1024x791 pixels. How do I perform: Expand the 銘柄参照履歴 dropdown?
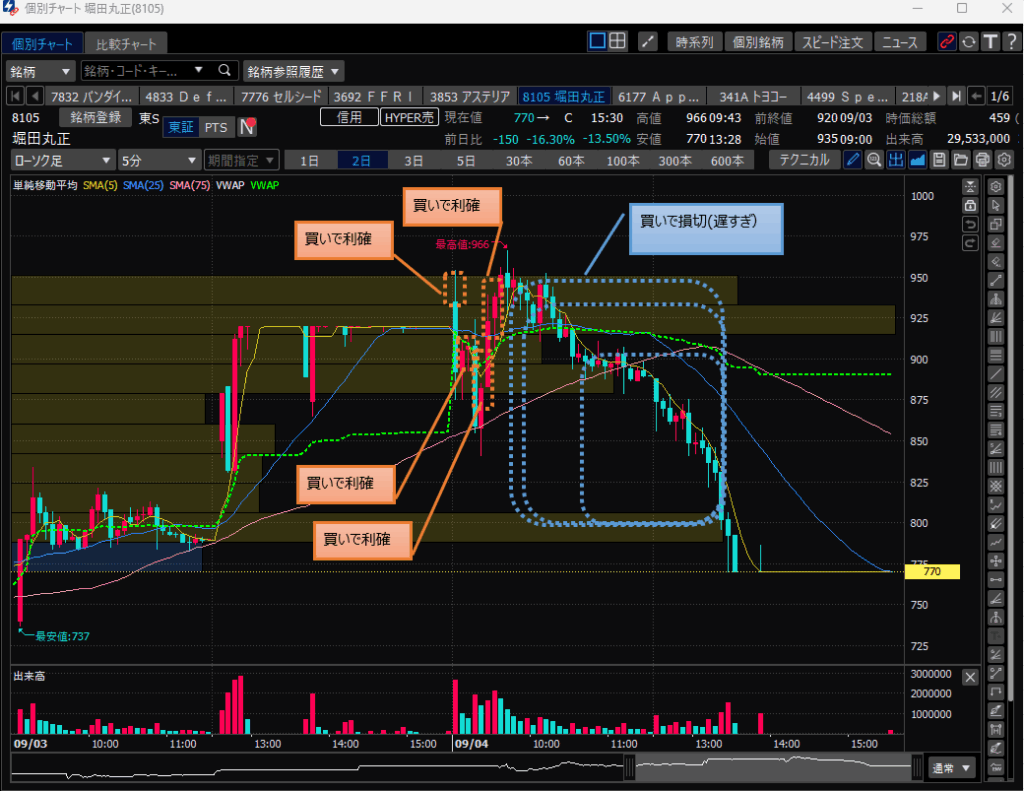click(293, 71)
